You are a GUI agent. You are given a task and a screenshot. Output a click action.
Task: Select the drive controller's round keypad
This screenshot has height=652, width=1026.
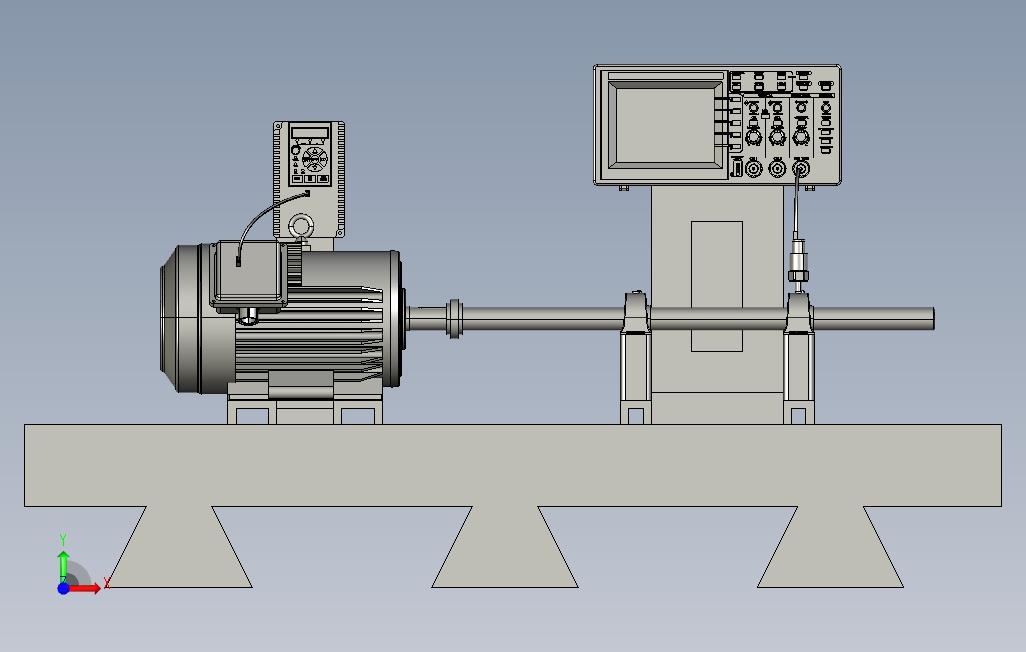[x=315, y=158]
